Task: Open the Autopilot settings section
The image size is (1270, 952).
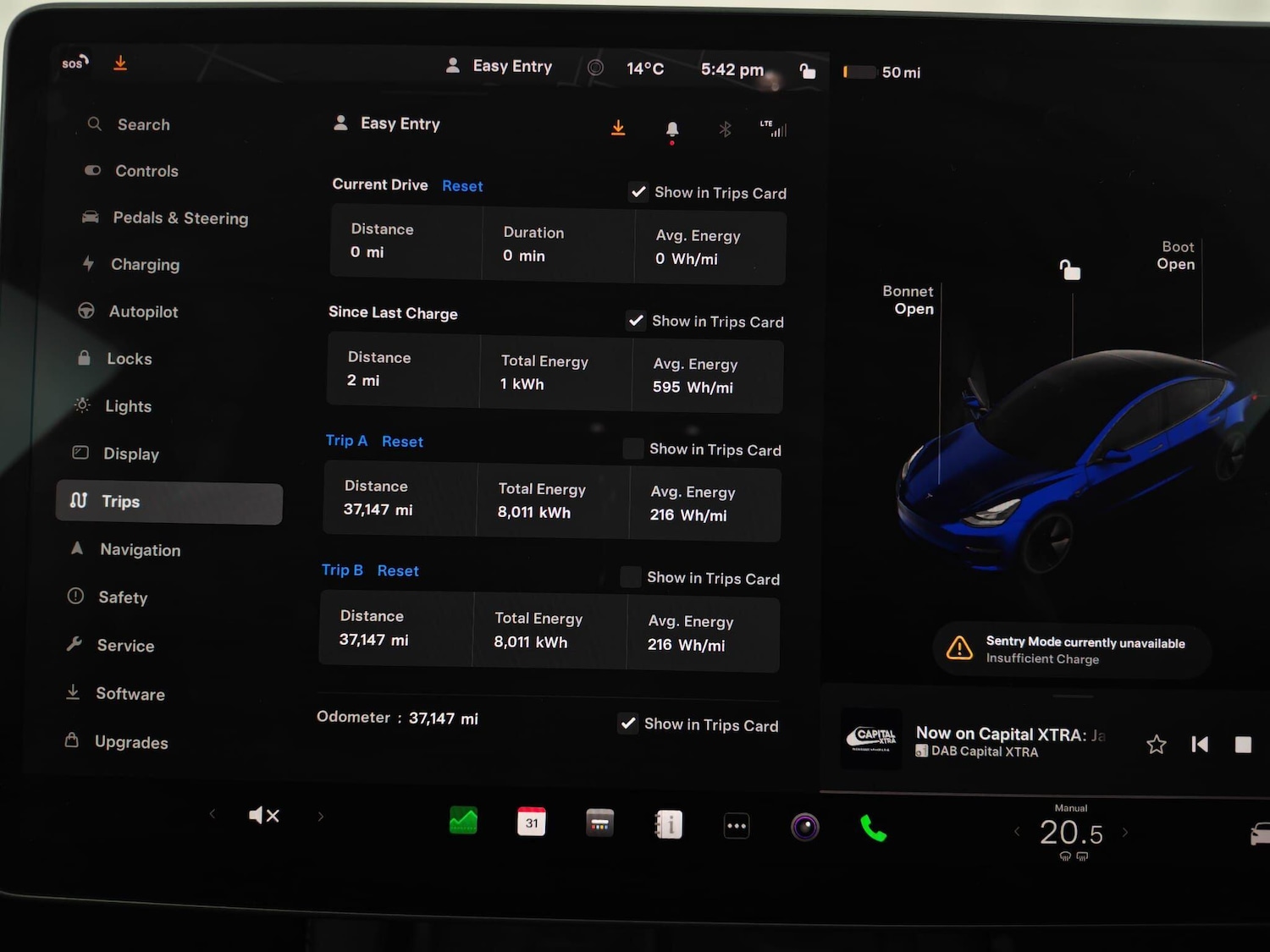Action: tap(143, 311)
